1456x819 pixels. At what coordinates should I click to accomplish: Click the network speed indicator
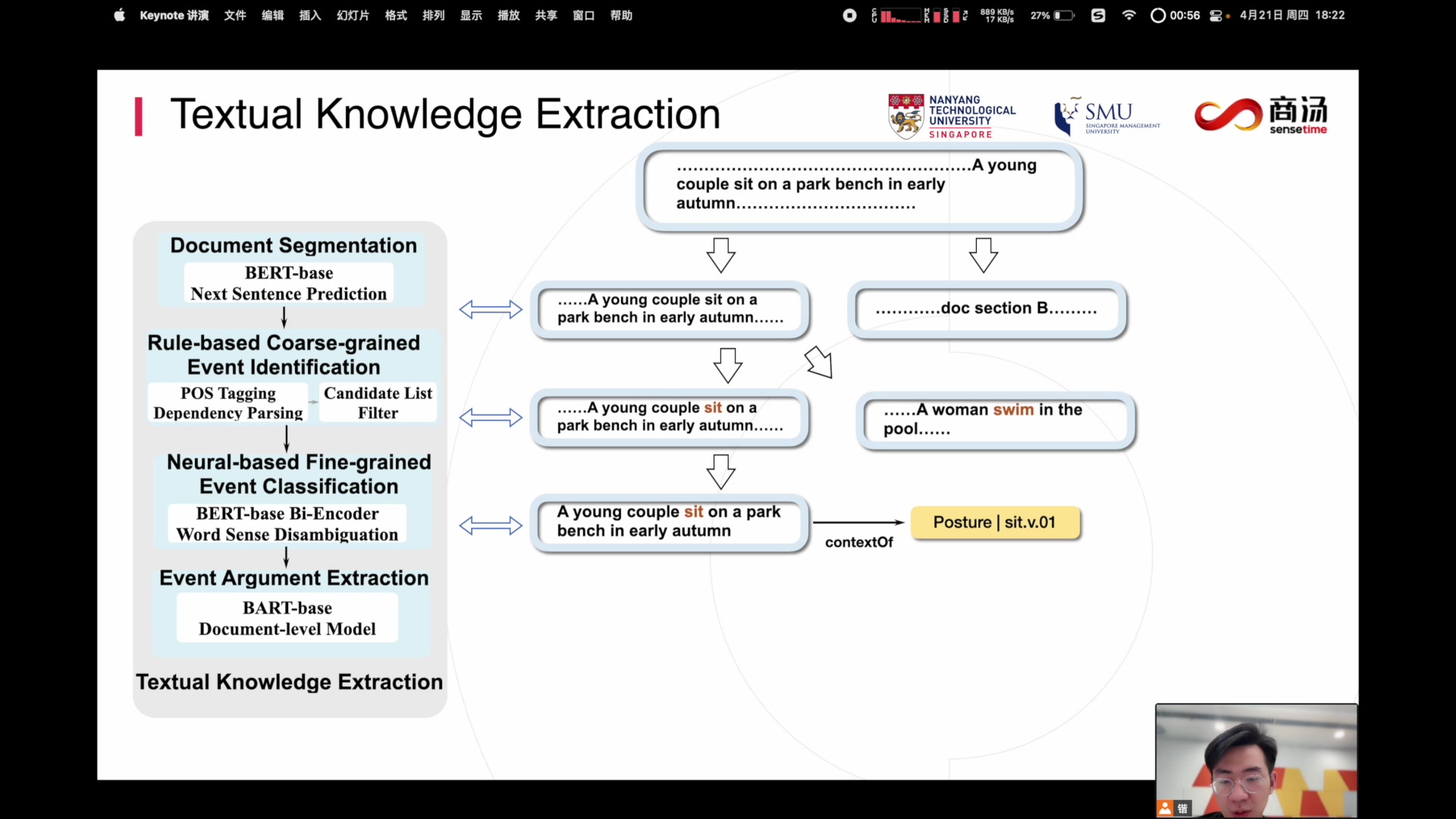(x=996, y=15)
